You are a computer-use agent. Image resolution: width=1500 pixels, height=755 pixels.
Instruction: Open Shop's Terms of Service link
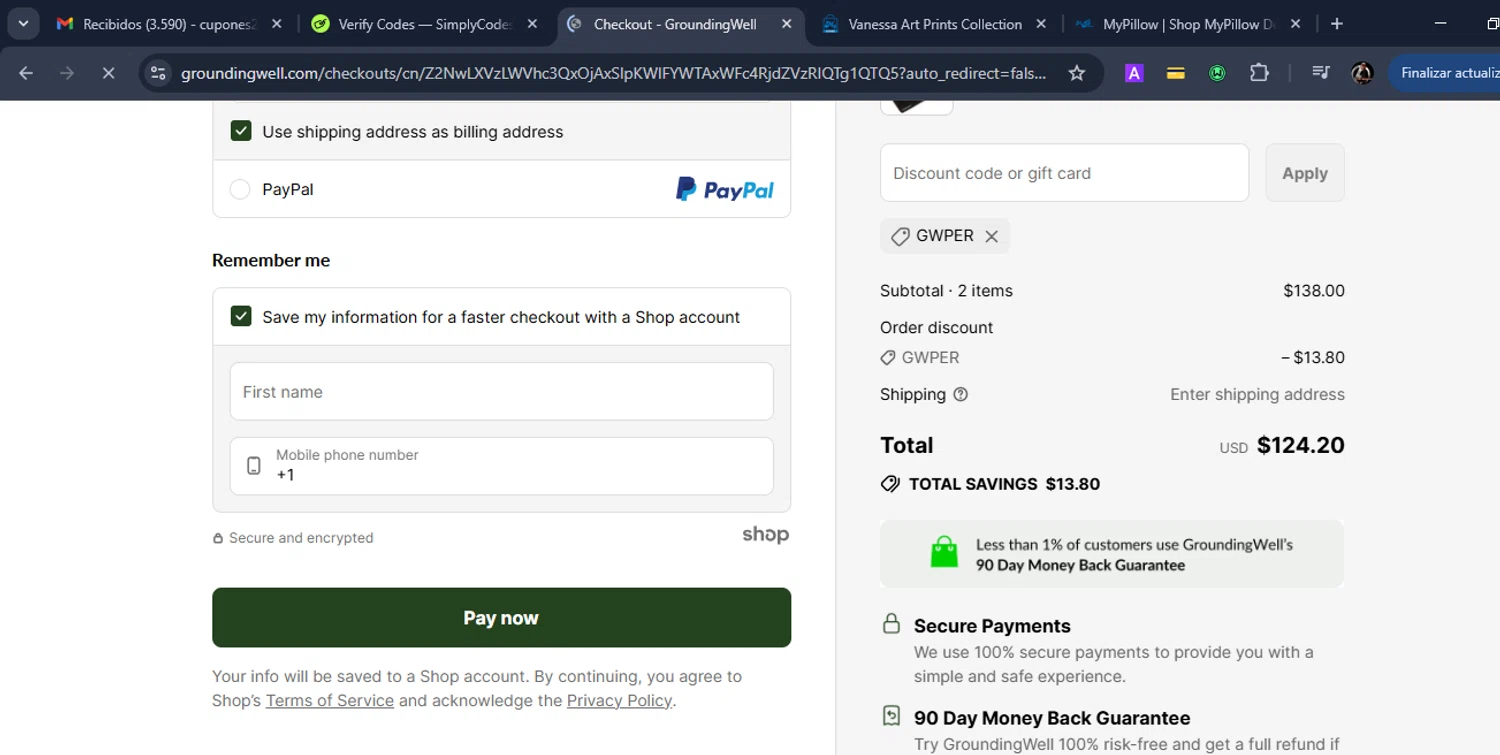[330, 701]
